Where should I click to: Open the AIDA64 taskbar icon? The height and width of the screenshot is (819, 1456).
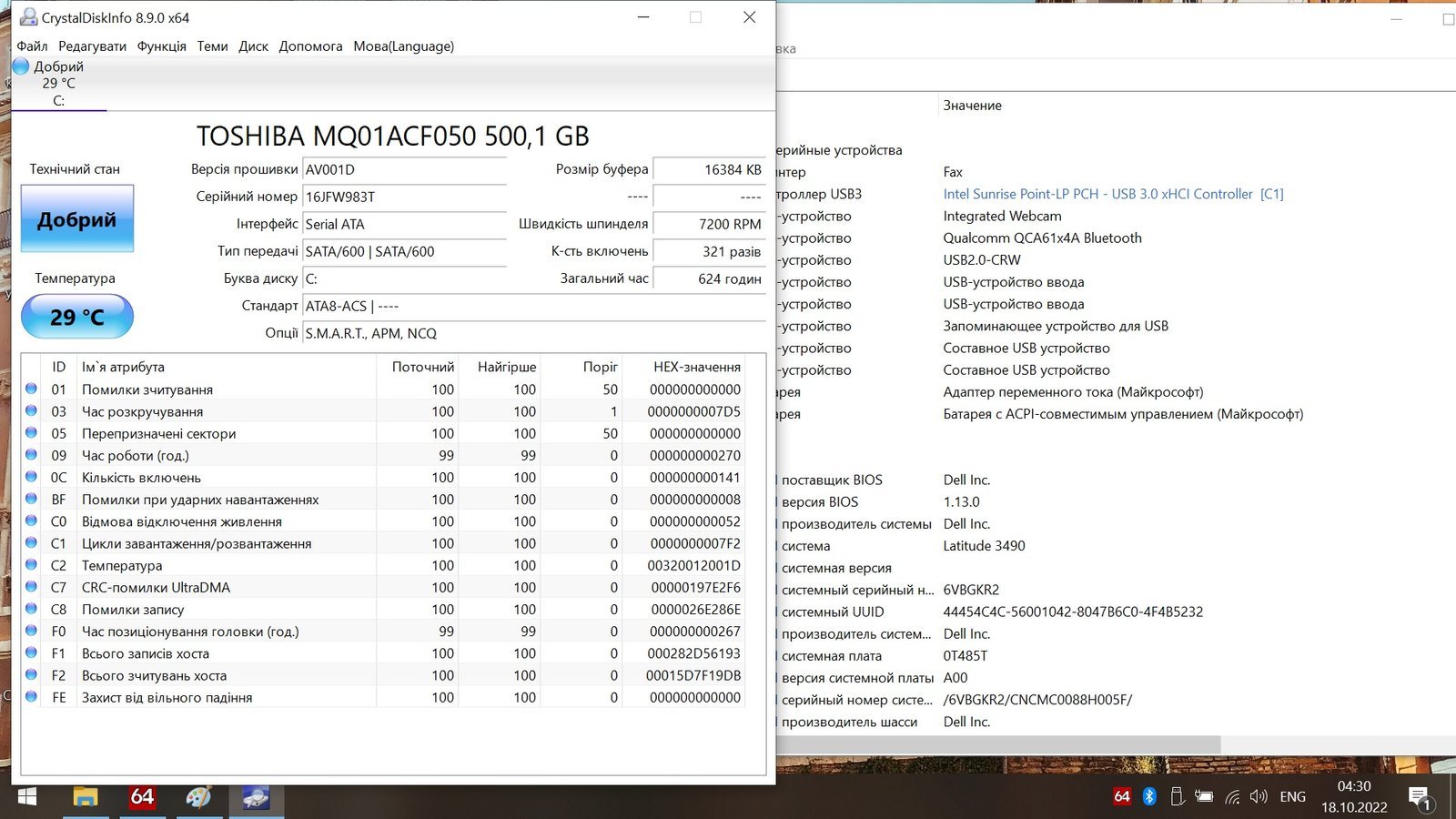click(142, 797)
